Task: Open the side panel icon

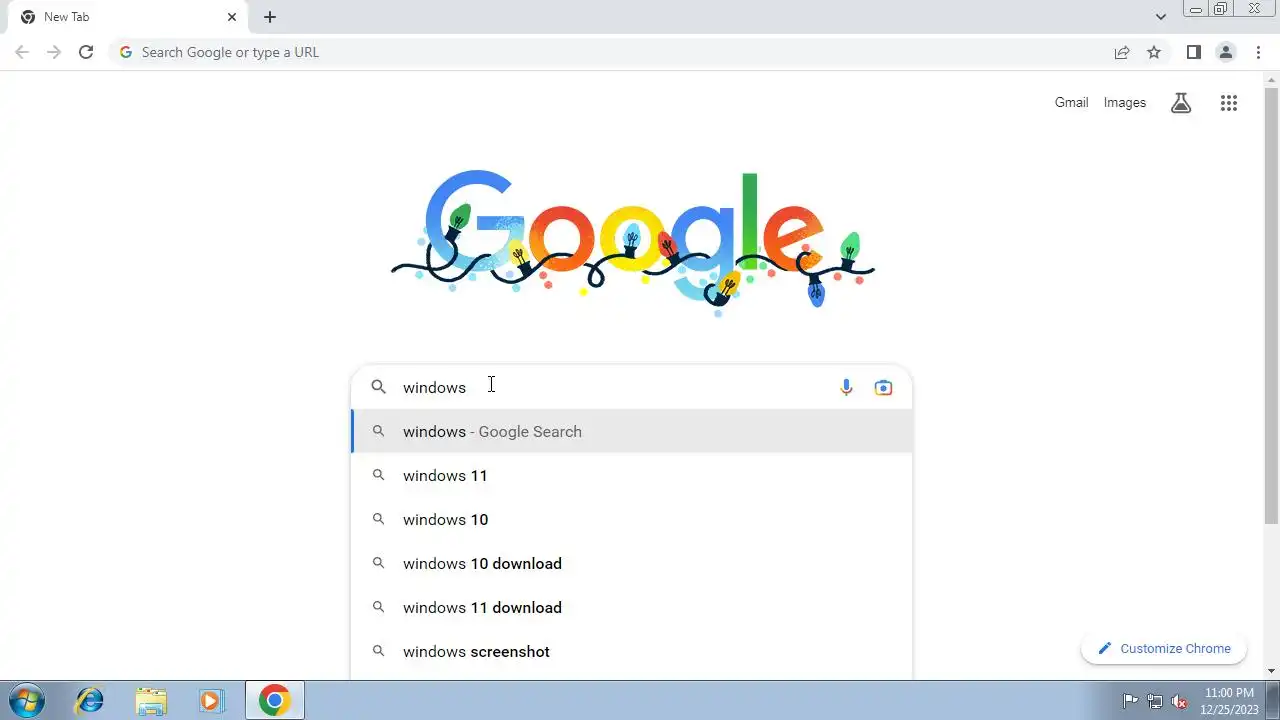Action: click(1193, 52)
